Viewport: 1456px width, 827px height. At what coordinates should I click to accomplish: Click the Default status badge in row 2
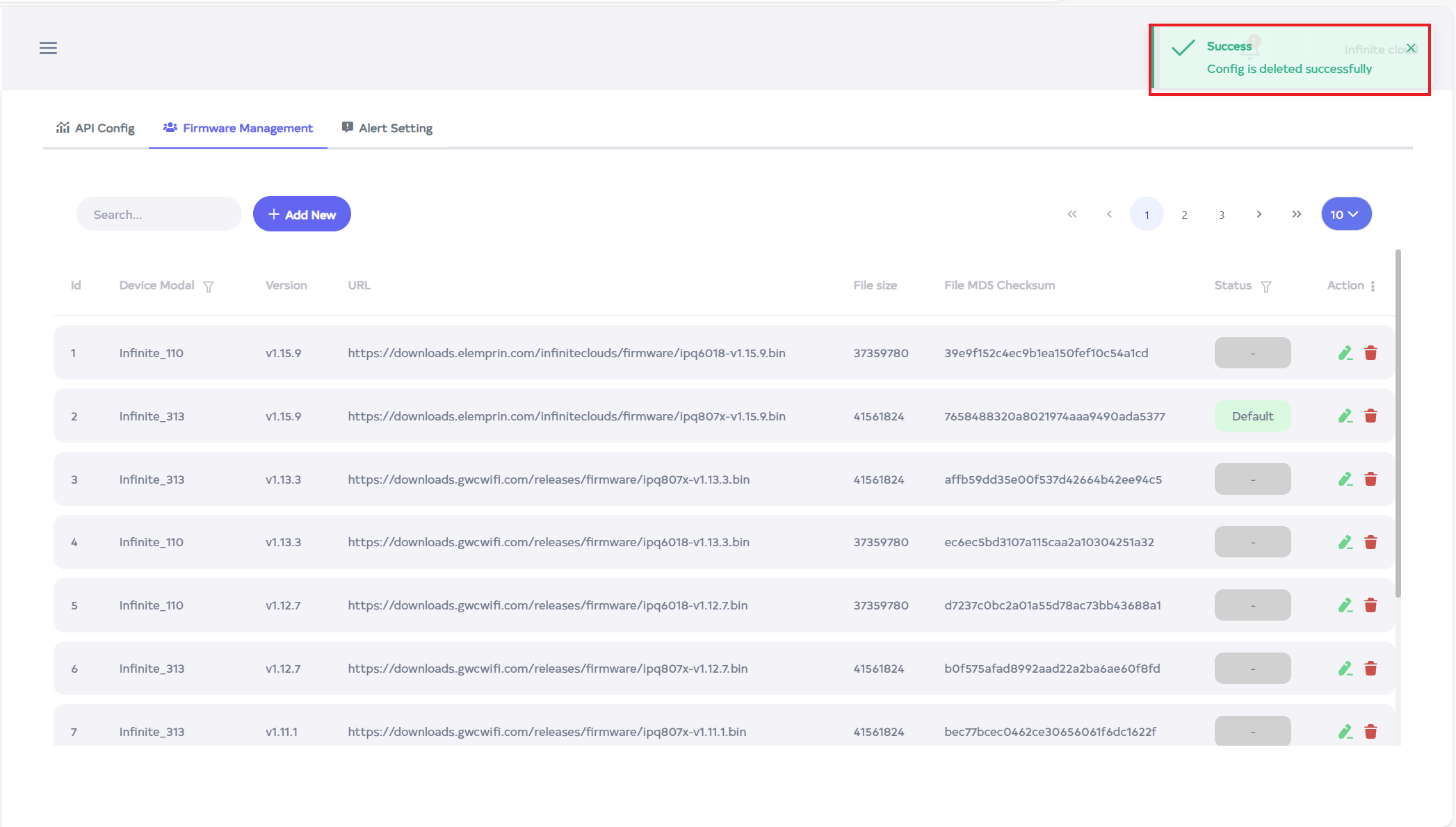point(1252,416)
